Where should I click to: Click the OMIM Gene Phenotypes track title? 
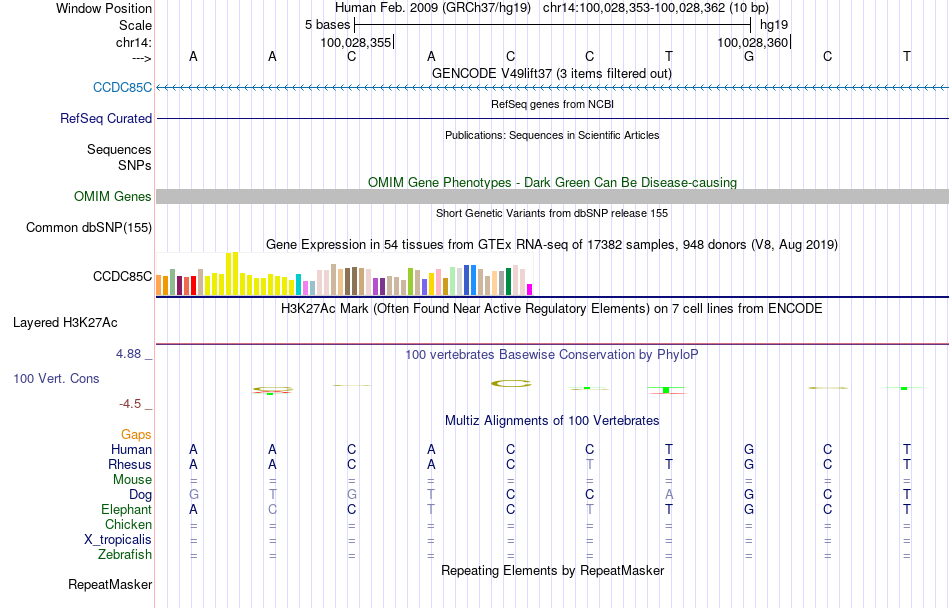[x=553, y=182]
